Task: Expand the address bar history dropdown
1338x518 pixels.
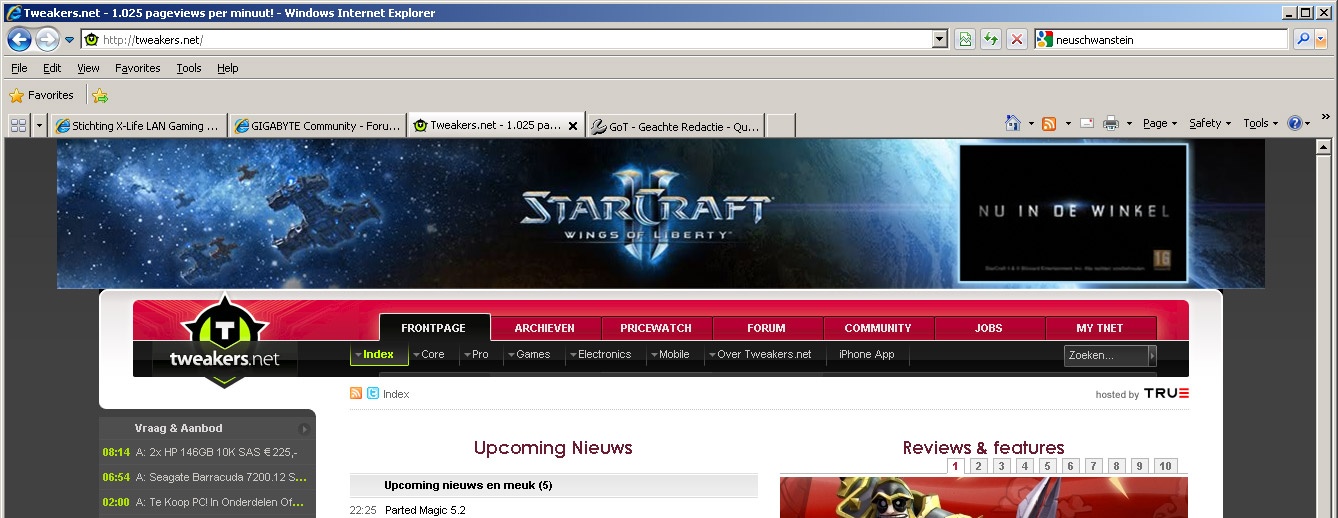Action: 939,40
